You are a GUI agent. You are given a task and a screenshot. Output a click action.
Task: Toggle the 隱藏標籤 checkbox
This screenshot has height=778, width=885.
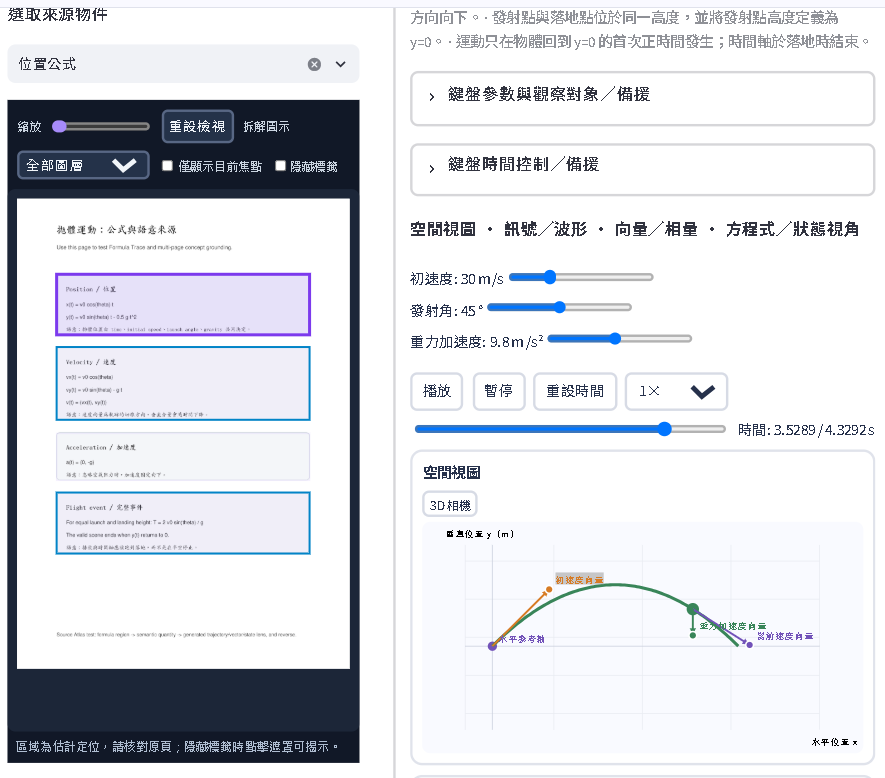coord(281,165)
